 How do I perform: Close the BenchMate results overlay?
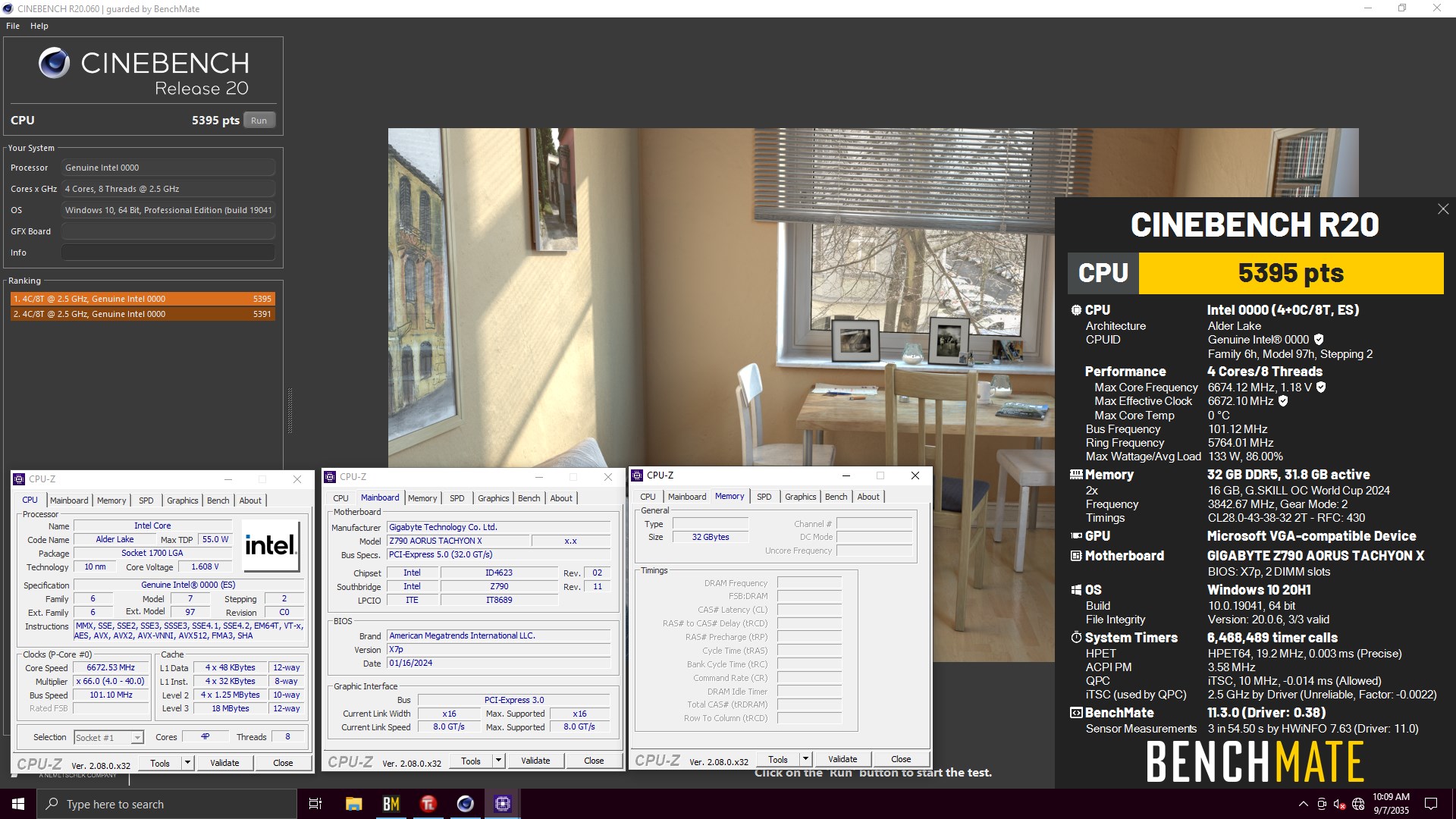(1443, 209)
